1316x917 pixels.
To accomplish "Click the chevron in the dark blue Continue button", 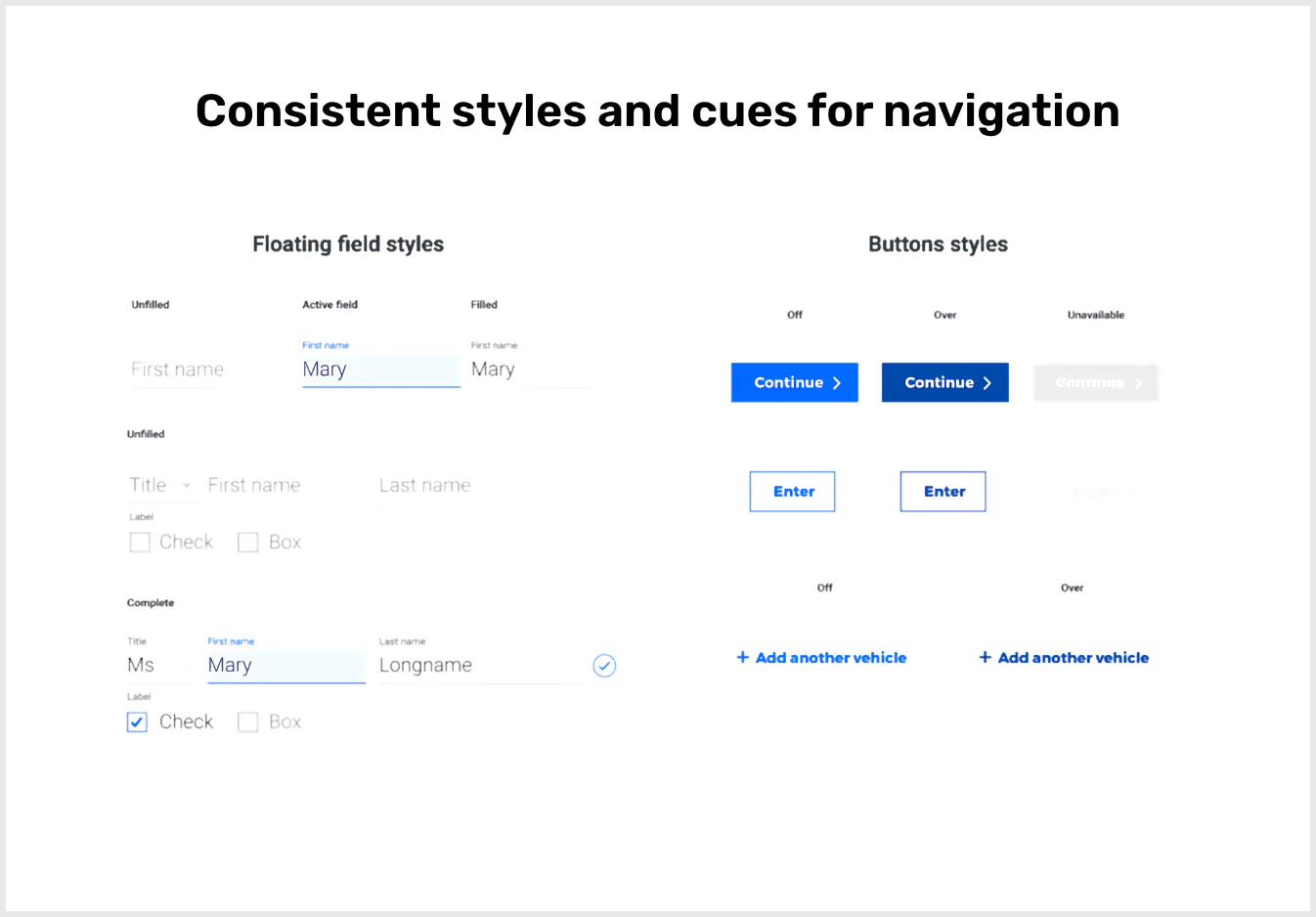I will coord(987,383).
